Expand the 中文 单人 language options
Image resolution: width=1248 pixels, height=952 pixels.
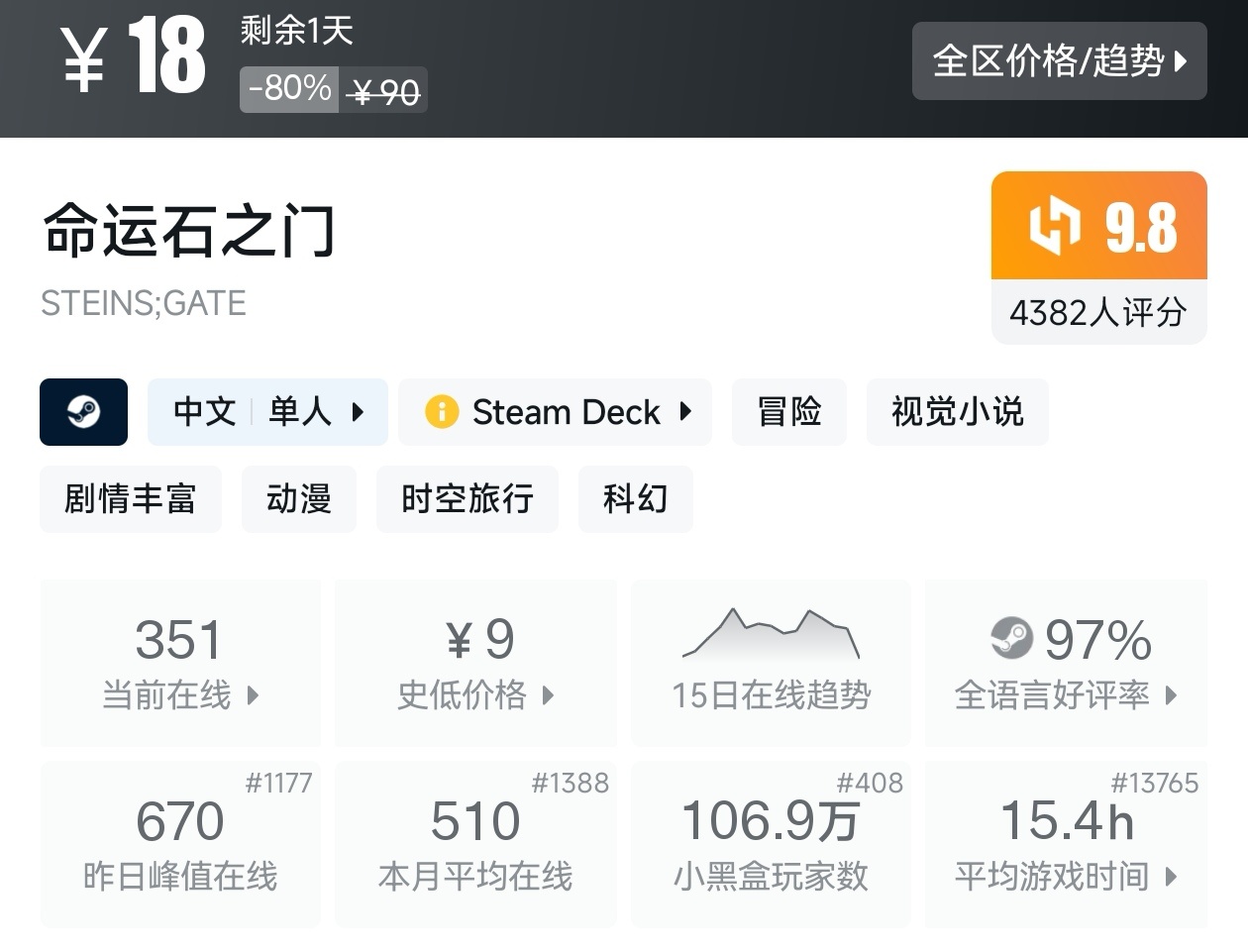[x=267, y=412]
